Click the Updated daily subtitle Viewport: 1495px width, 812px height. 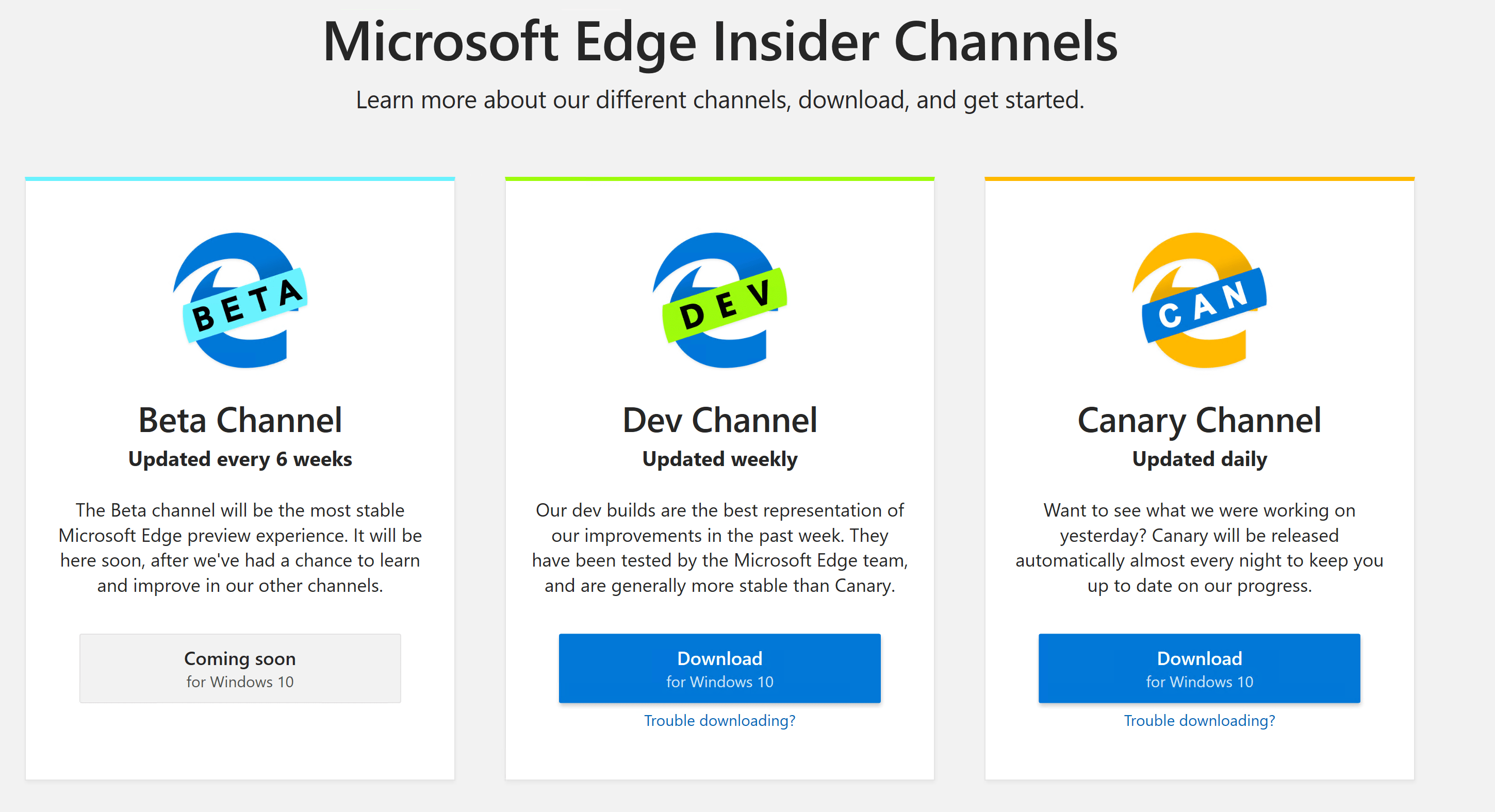[x=1199, y=459]
